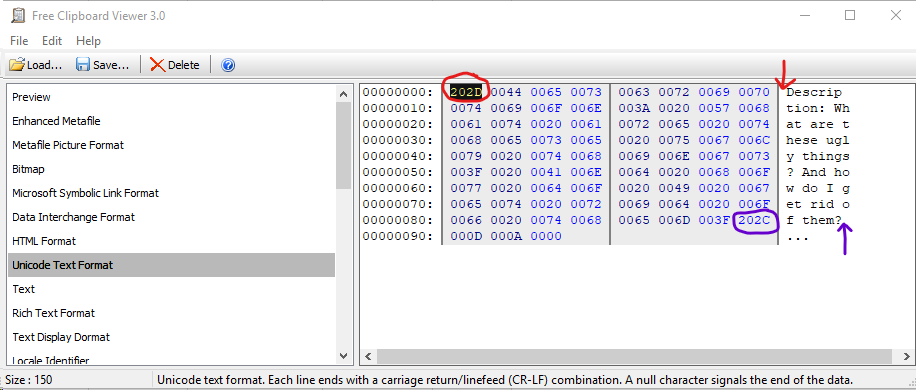The height and width of the screenshot is (390, 916).
Task: Select Microsoft Symbolic Link Format
Action: point(172,193)
